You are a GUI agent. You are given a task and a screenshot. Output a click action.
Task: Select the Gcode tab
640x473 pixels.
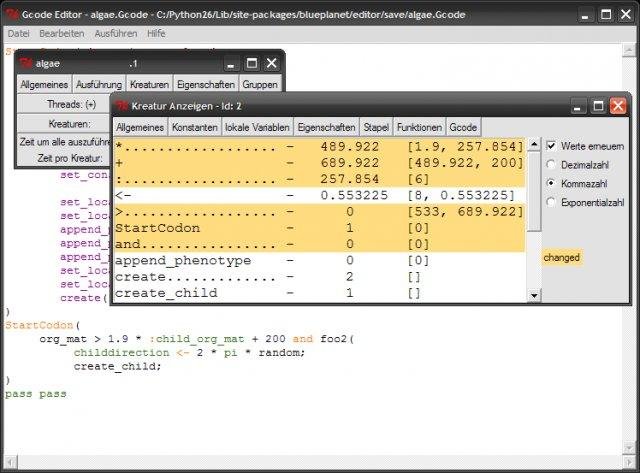click(x=463, y=127)
